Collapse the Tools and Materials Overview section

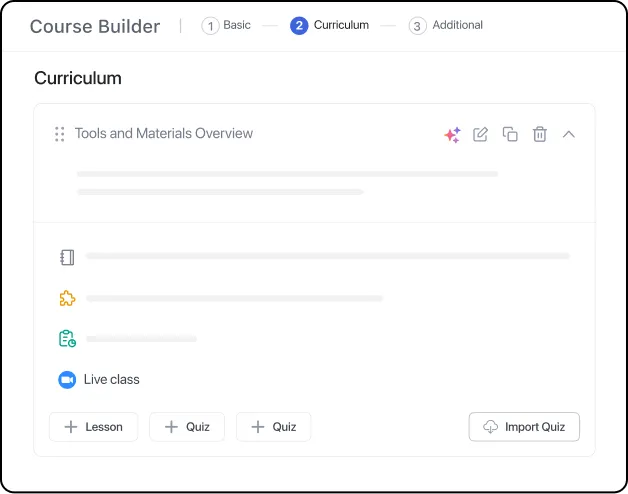click(569, 134)
